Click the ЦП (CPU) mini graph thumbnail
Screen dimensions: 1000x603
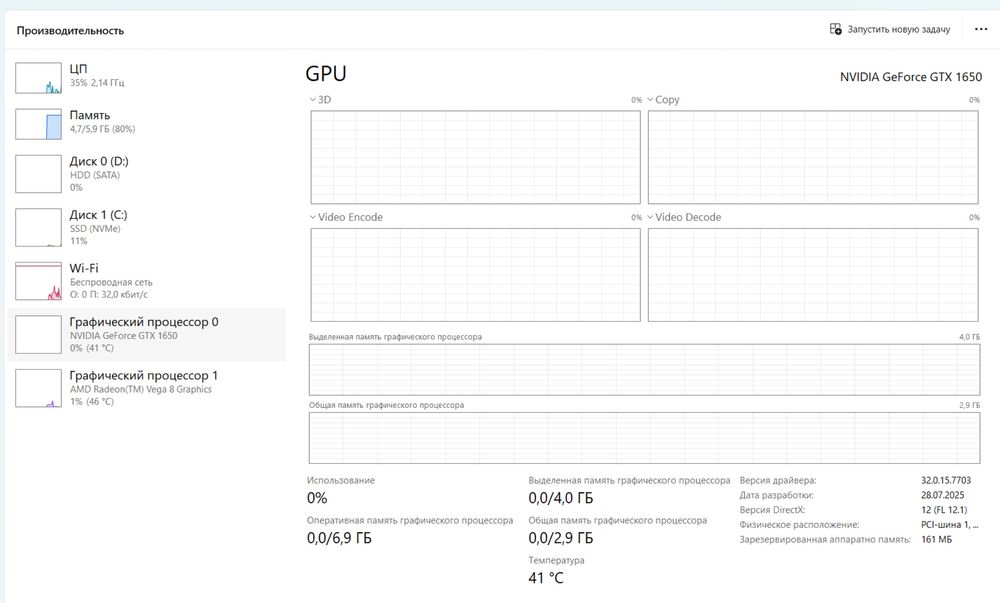click(x=39, y=77)
